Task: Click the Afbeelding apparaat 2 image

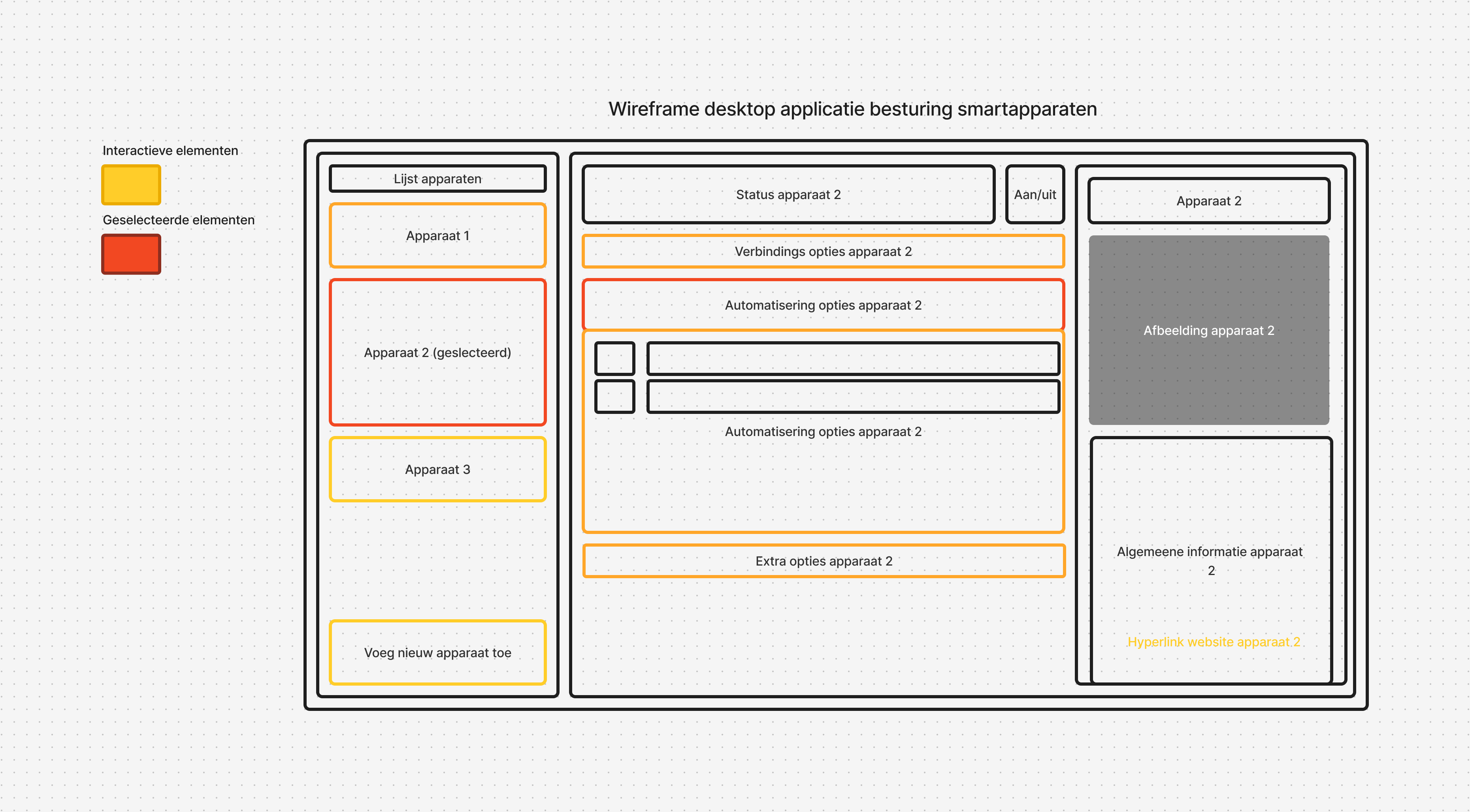Action: pos(1209,330)
